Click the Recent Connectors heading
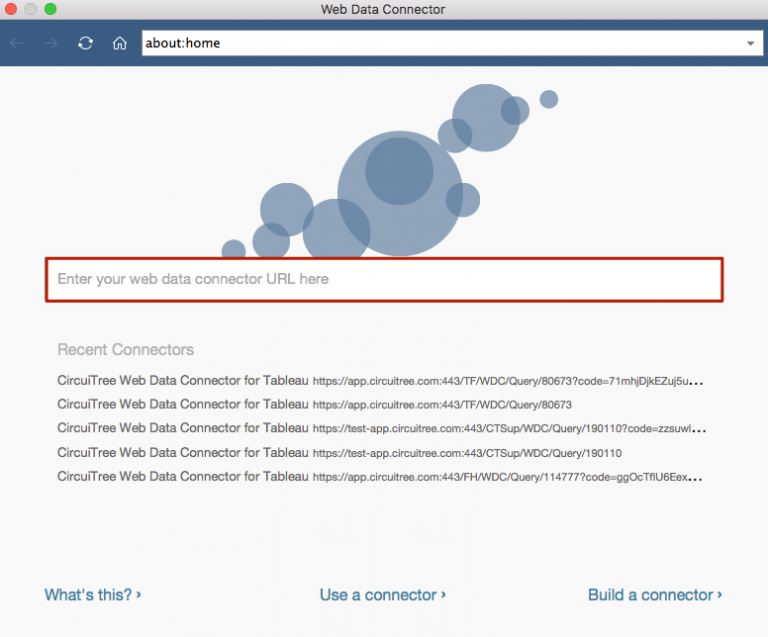Image resolution: width=768 pixels, height=637 pixels. 125,350
